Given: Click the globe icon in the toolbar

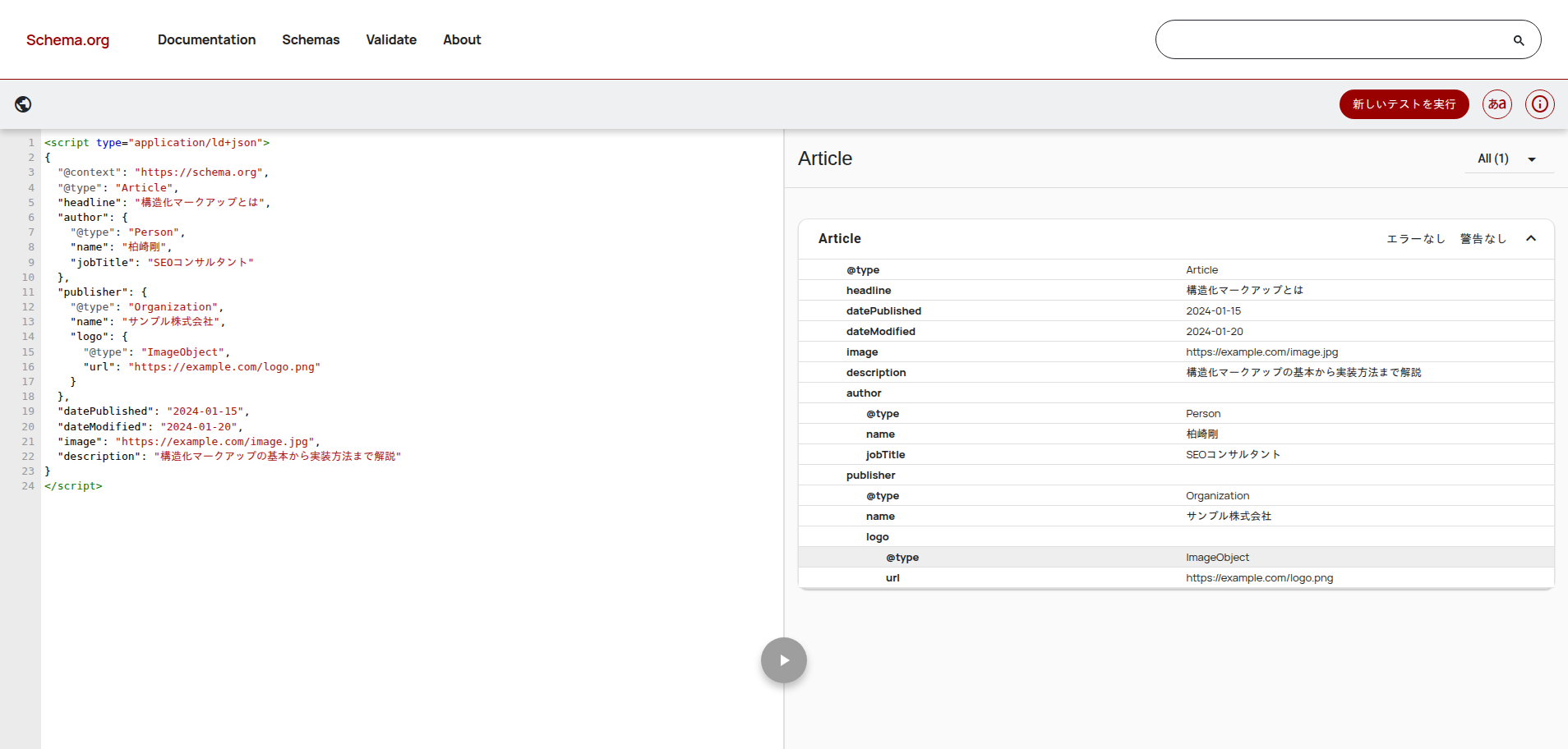Looking at the screenshot, I should 23,104.
